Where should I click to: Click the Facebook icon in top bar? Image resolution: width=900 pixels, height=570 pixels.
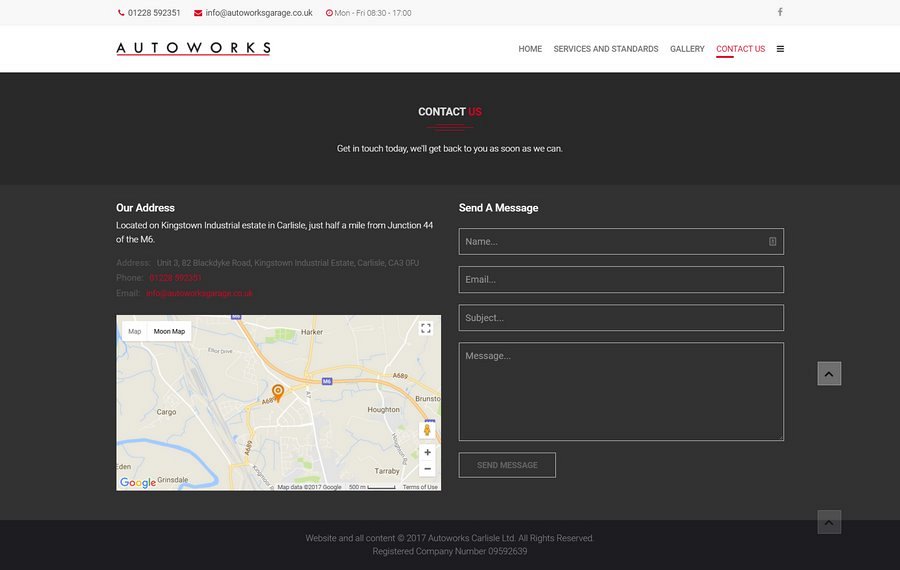coord(780,12)
